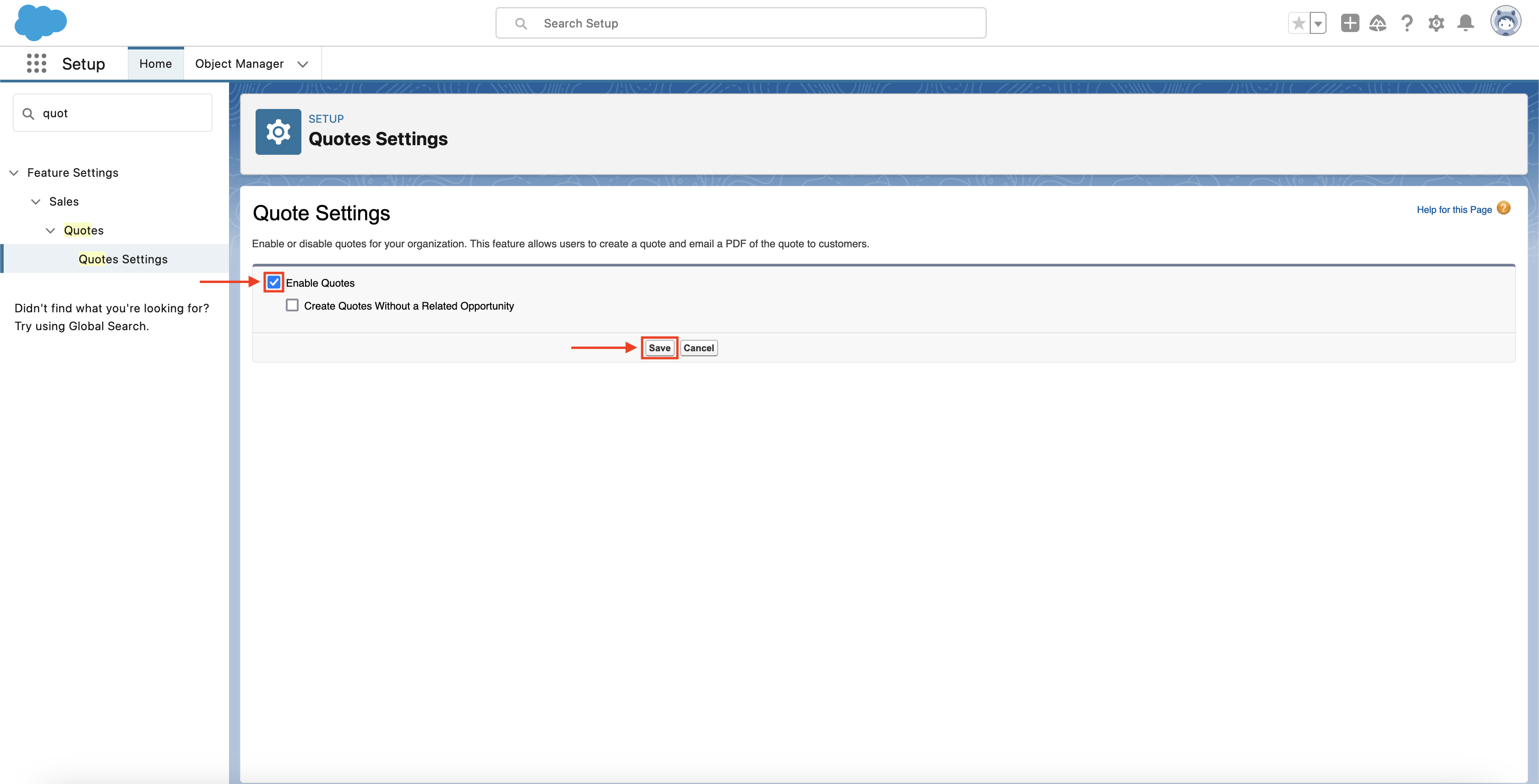
Task: Open the Trailhead guidance icon
Action: pyautogui.click(x=1378, y=23)
